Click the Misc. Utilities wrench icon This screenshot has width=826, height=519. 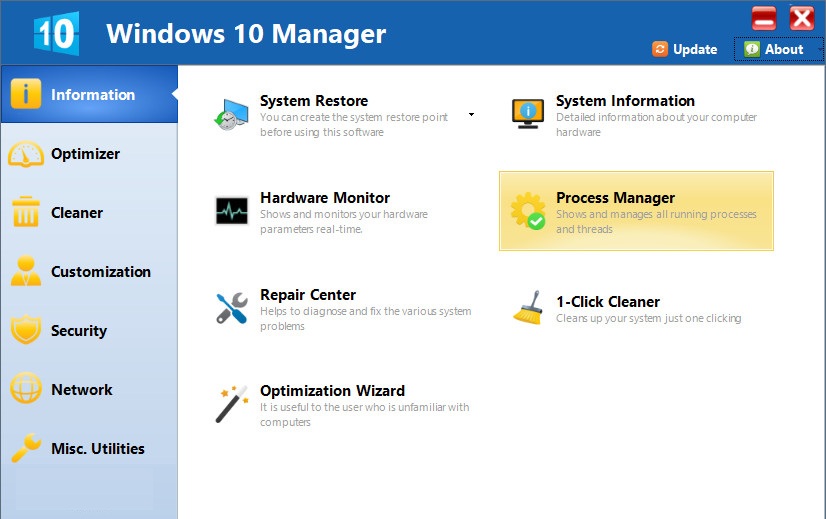26,447
